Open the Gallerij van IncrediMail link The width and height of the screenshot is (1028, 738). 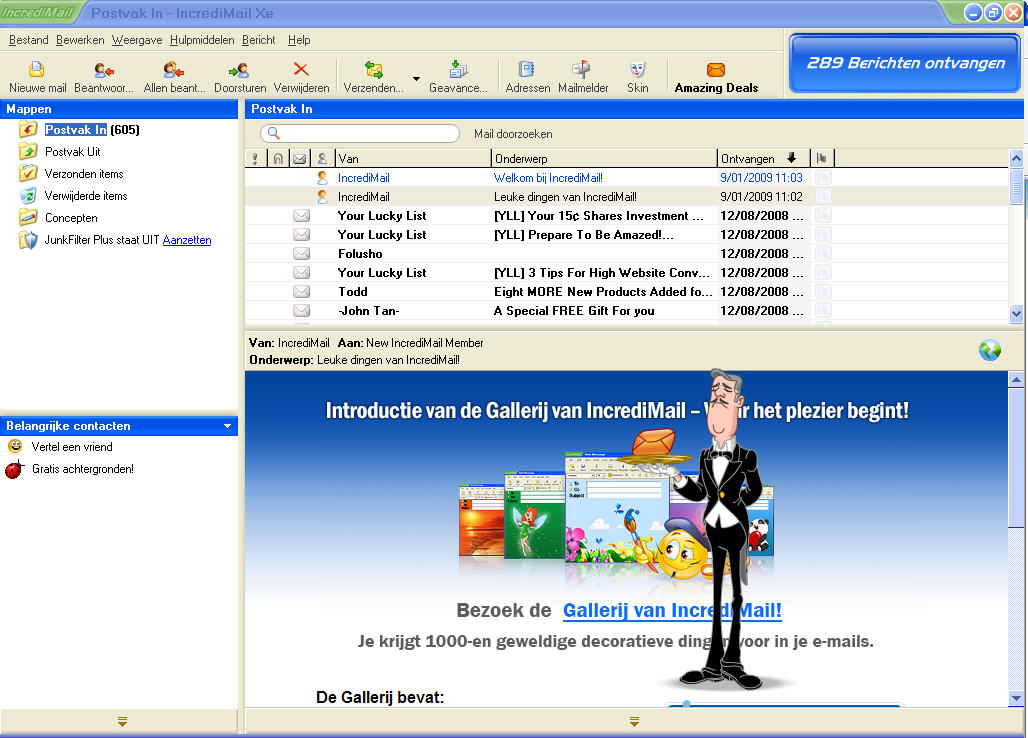[672, 610]
